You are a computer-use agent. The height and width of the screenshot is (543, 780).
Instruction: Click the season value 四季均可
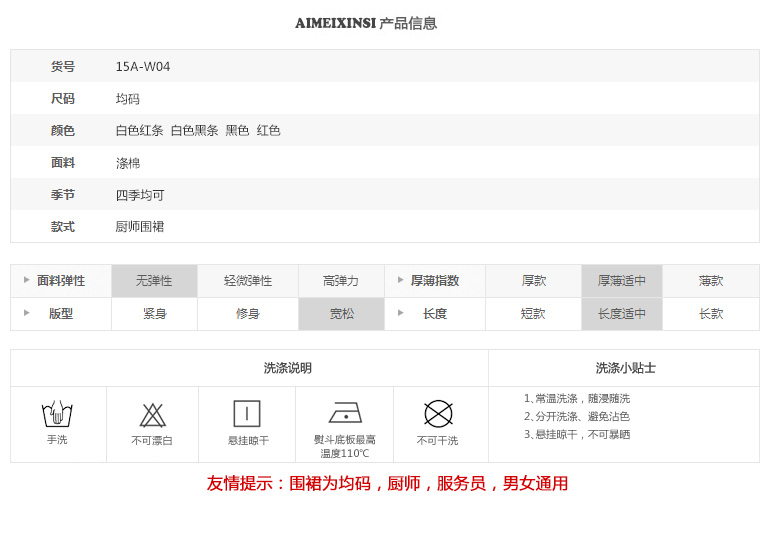point(140,195)
